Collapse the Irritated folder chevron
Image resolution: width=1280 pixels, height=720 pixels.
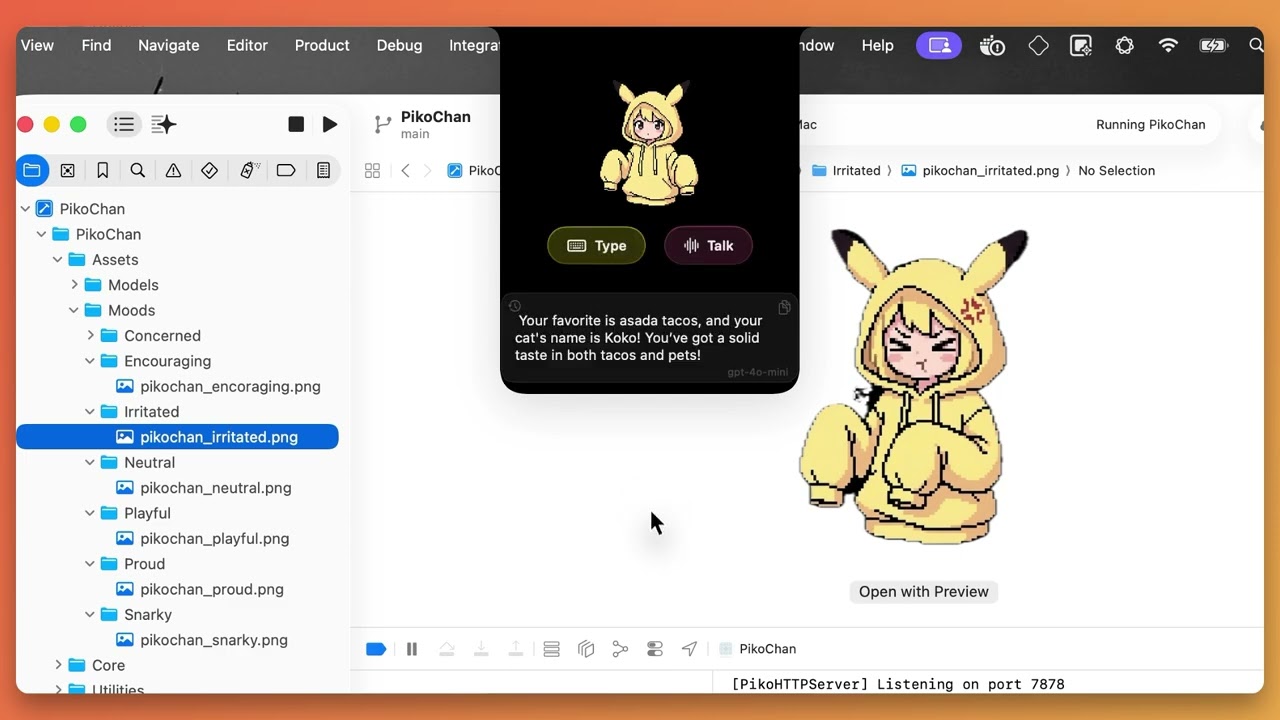[x=90, y=412]
